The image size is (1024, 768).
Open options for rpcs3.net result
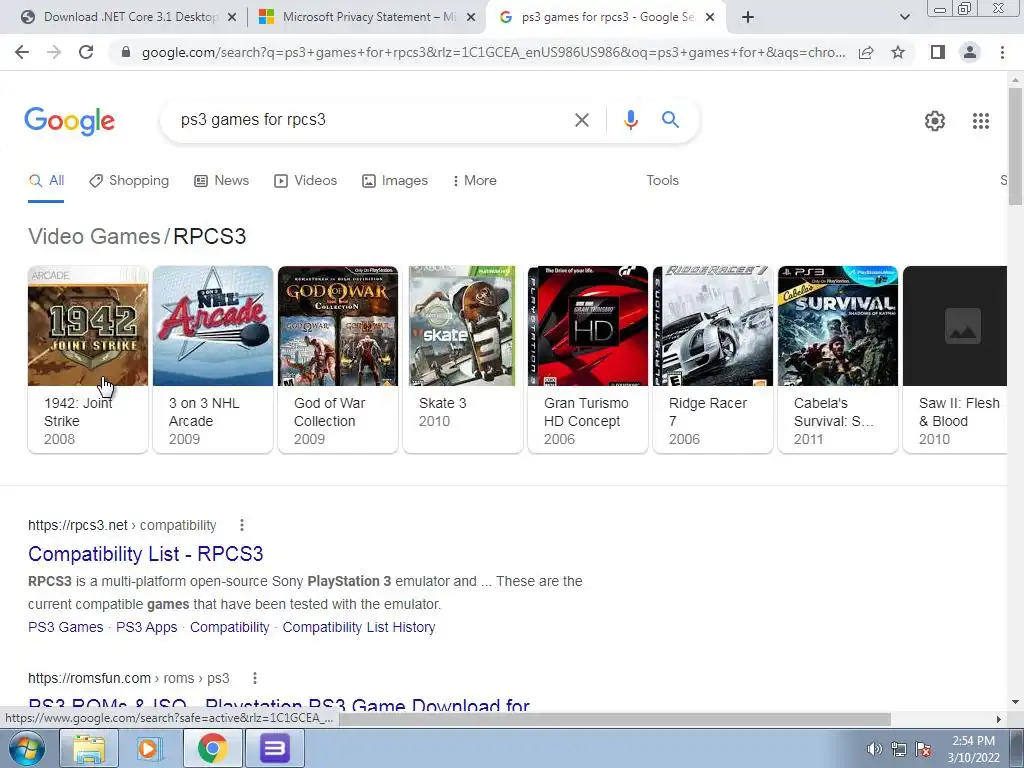[x=242, y=525]
